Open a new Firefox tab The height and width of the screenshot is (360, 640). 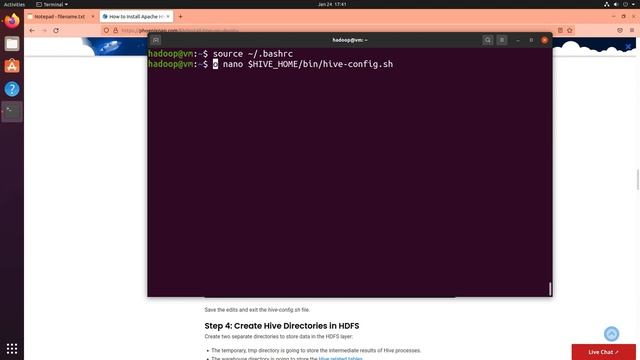coord(180,17)
